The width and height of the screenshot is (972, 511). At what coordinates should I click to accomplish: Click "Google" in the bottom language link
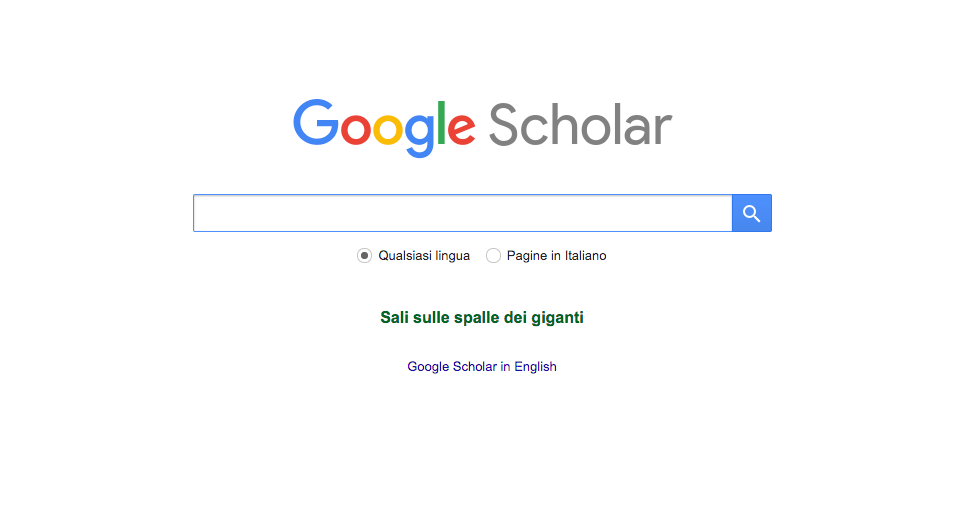pos(428,367)
